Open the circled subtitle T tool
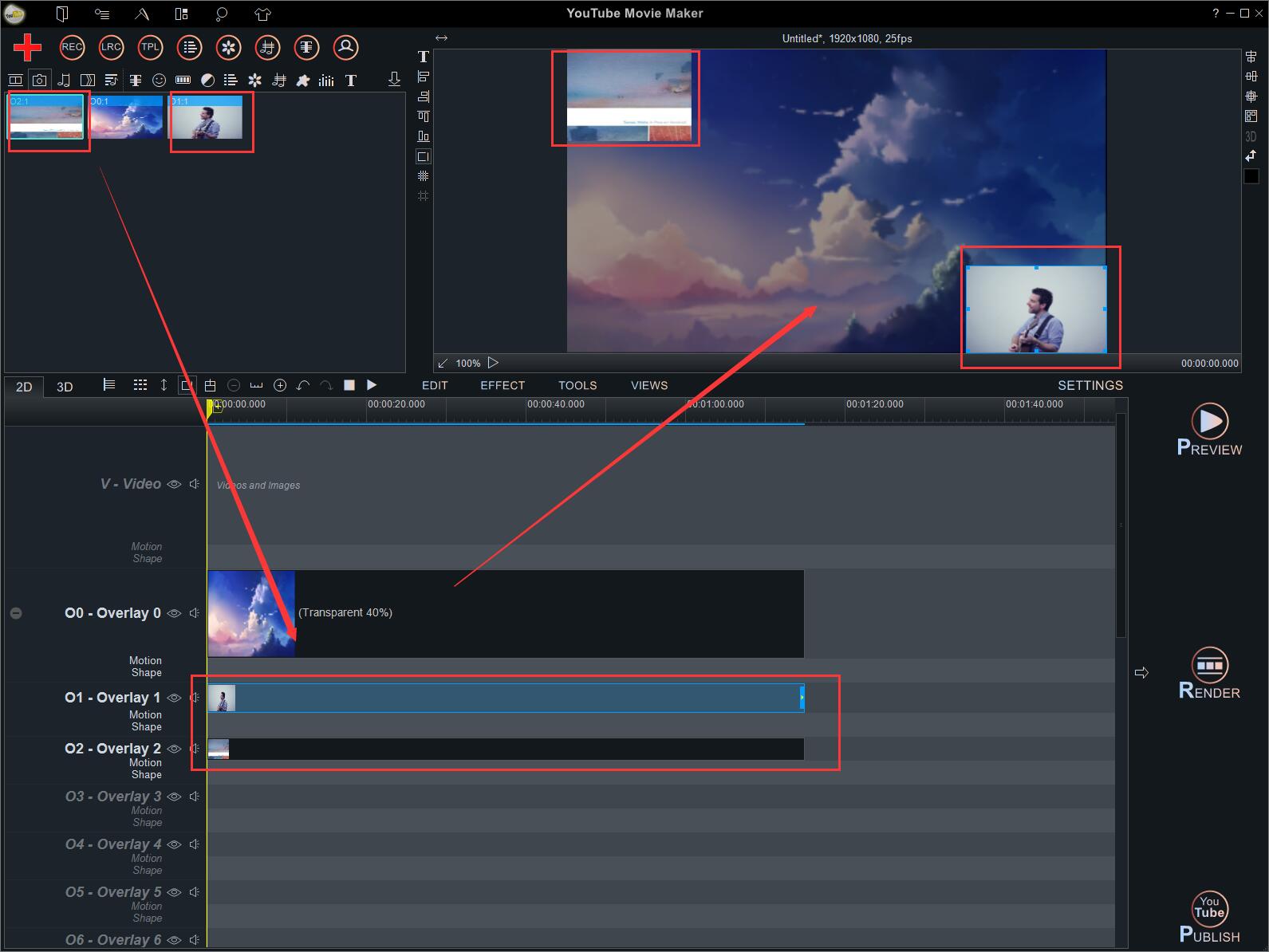The image size is (1269, 952). pyautogui.click(x=306, y=47)
